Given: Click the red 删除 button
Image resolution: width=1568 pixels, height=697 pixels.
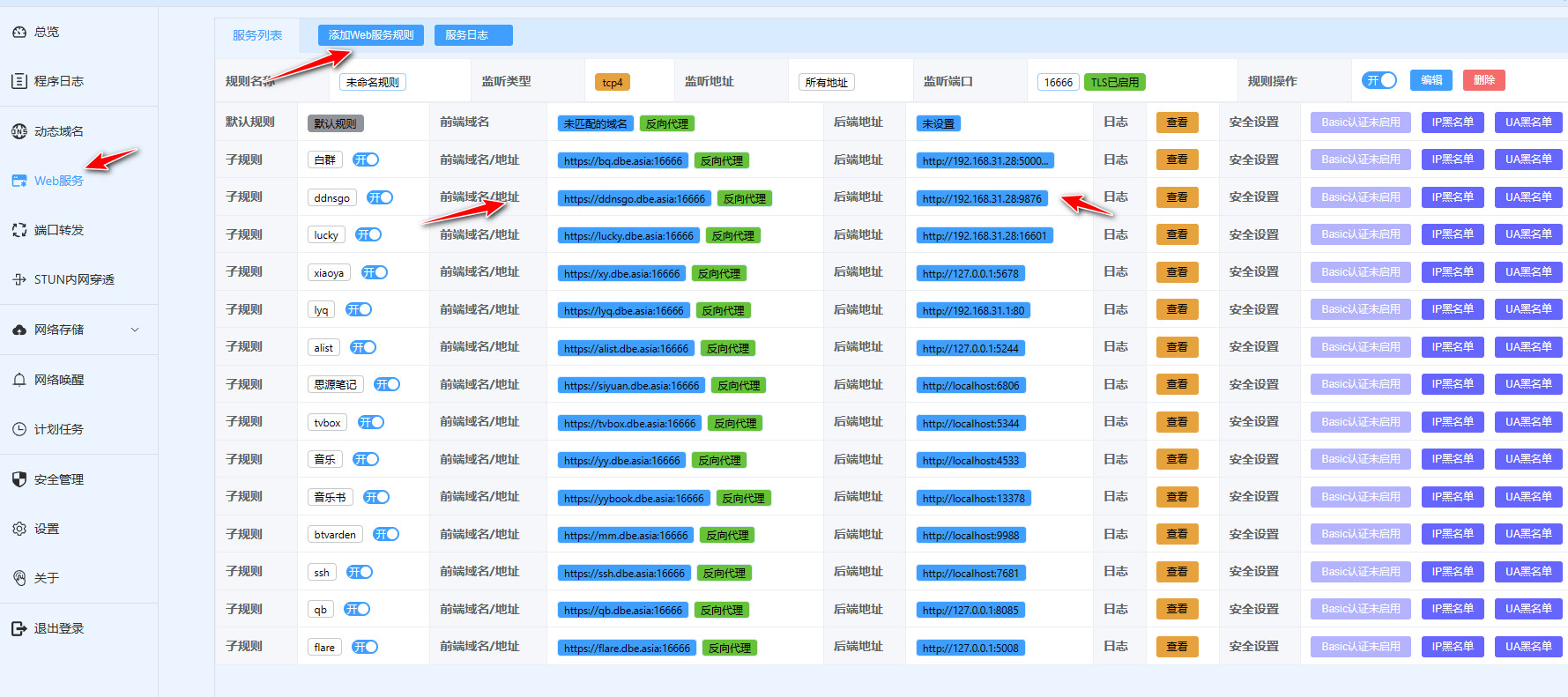Looking at the screenshot, I should tap(1484, 80).
